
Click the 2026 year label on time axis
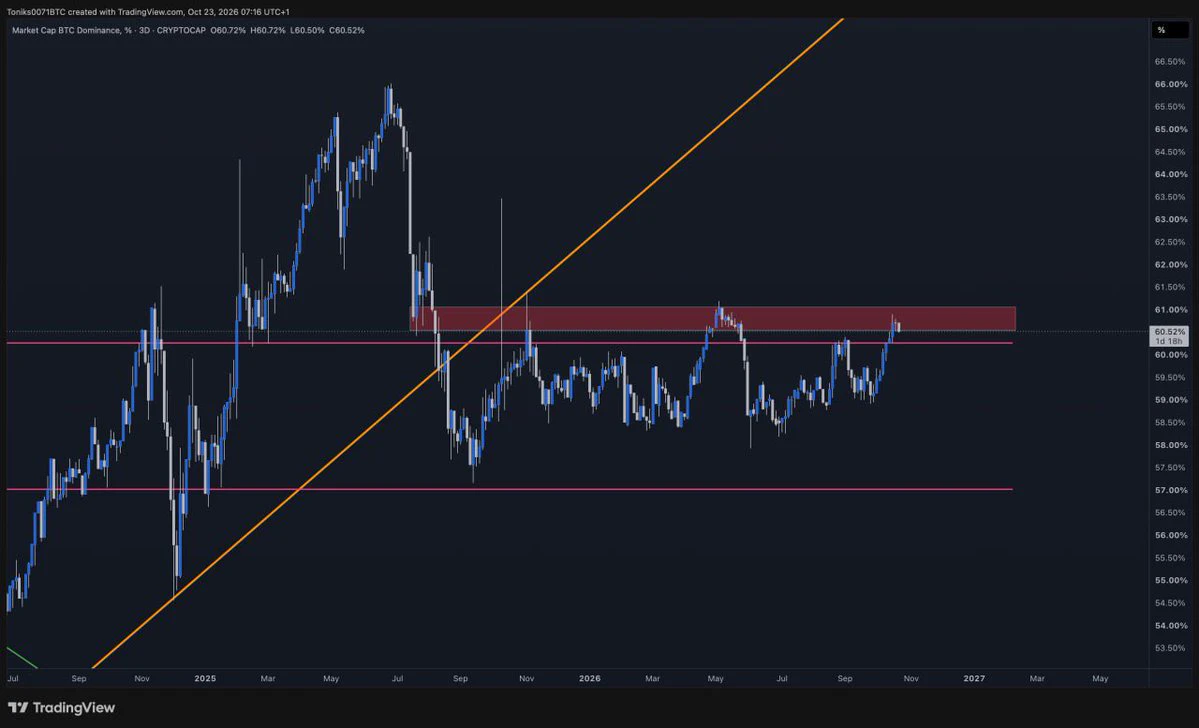tap(590, 678)
